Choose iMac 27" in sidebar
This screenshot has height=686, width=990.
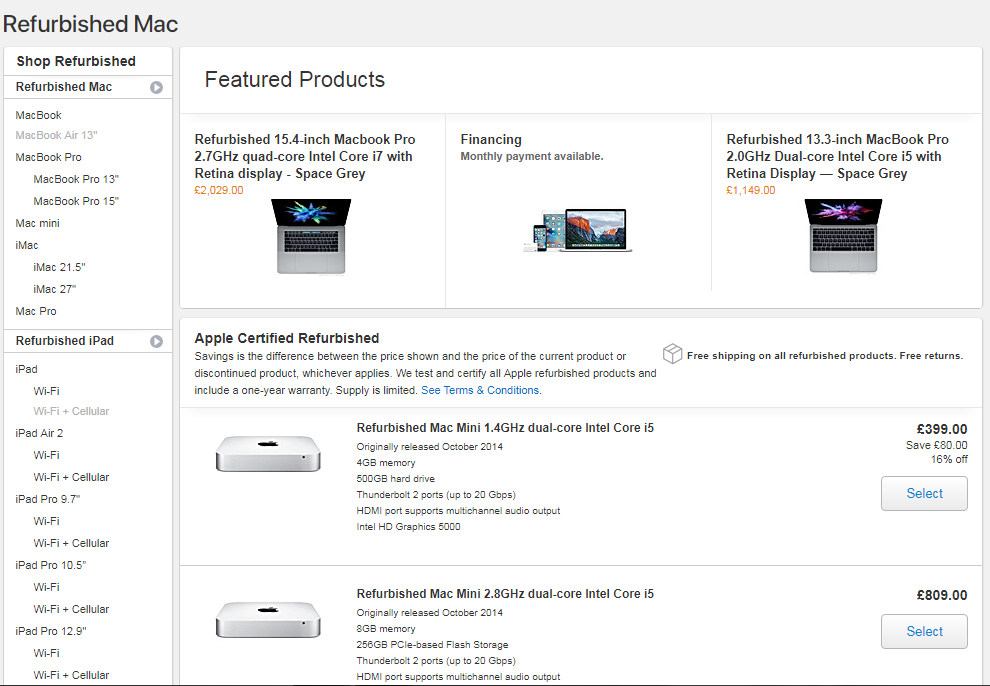point(55,290)
